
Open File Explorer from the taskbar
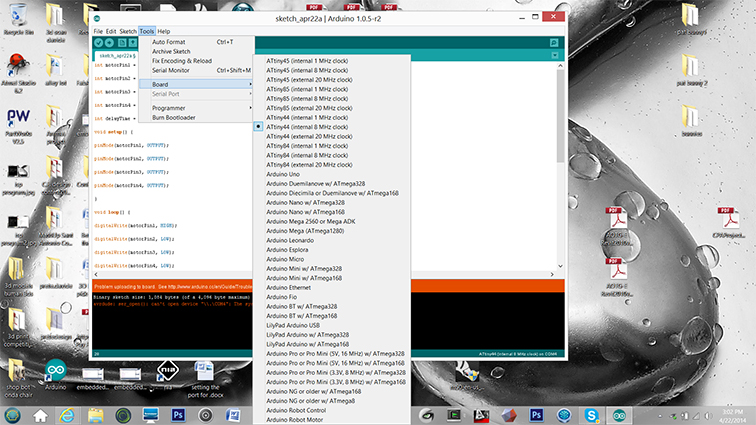pyautogui.click(x=95, y=415)
